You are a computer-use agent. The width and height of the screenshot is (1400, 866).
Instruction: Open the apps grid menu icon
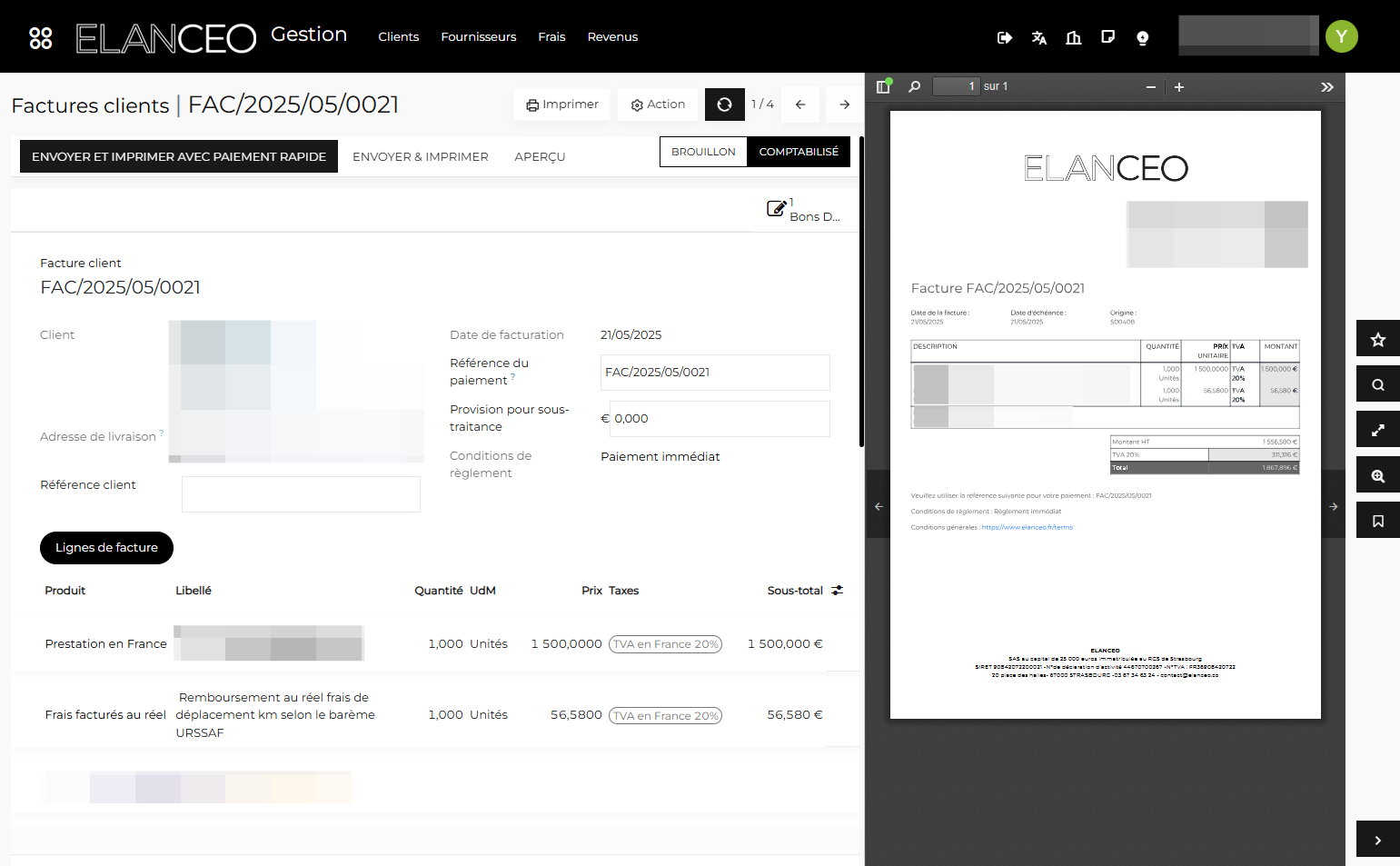41,37
